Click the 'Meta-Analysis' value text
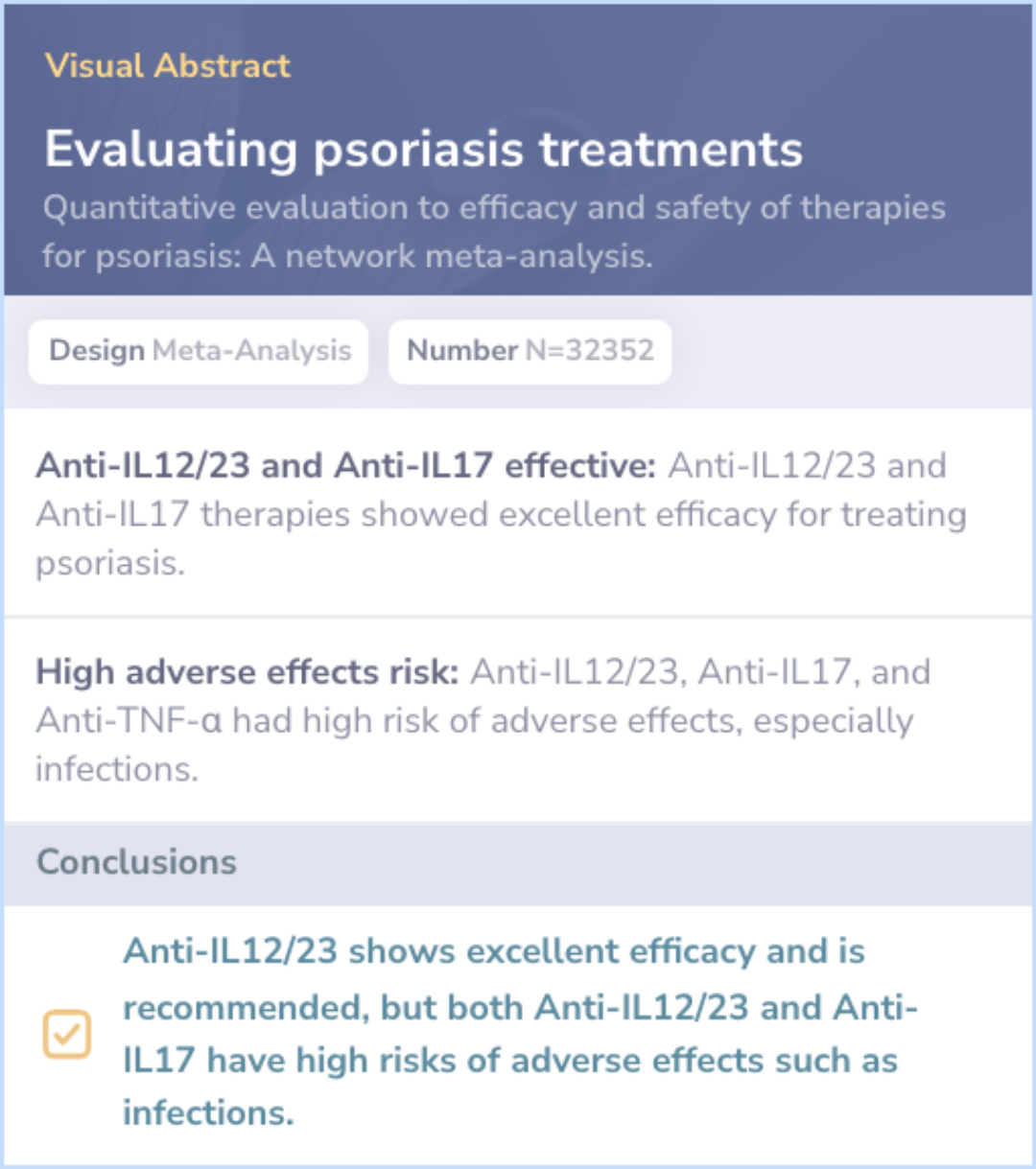Viewport: 1036px width, 1169px height. [x=252, y=351]
